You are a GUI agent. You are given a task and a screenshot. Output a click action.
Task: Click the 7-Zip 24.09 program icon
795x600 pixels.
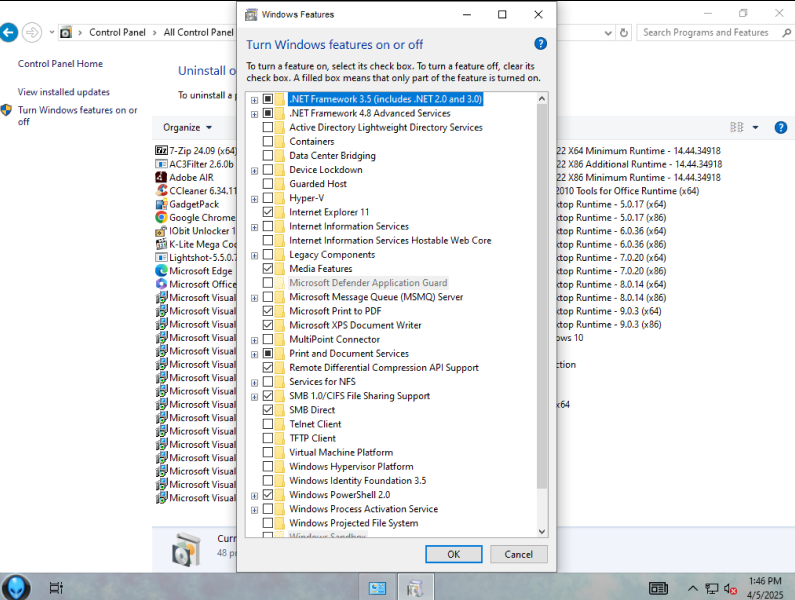pyautogui.click(x=161, y=151)
